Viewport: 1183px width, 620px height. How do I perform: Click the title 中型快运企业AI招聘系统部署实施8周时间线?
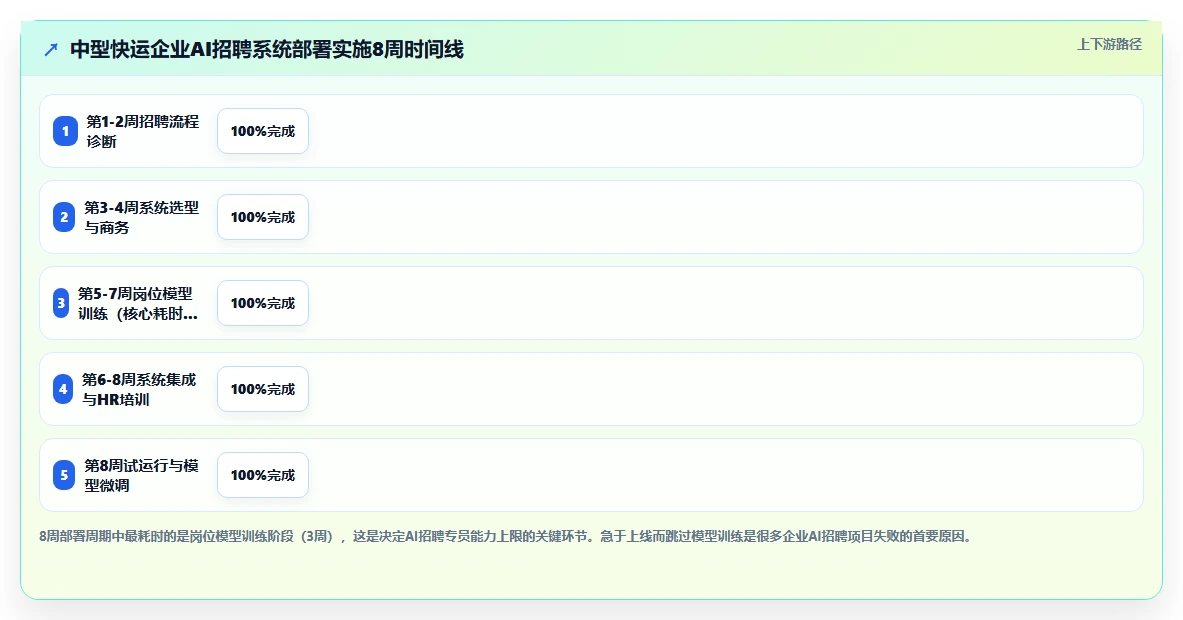tap(267, 50)
